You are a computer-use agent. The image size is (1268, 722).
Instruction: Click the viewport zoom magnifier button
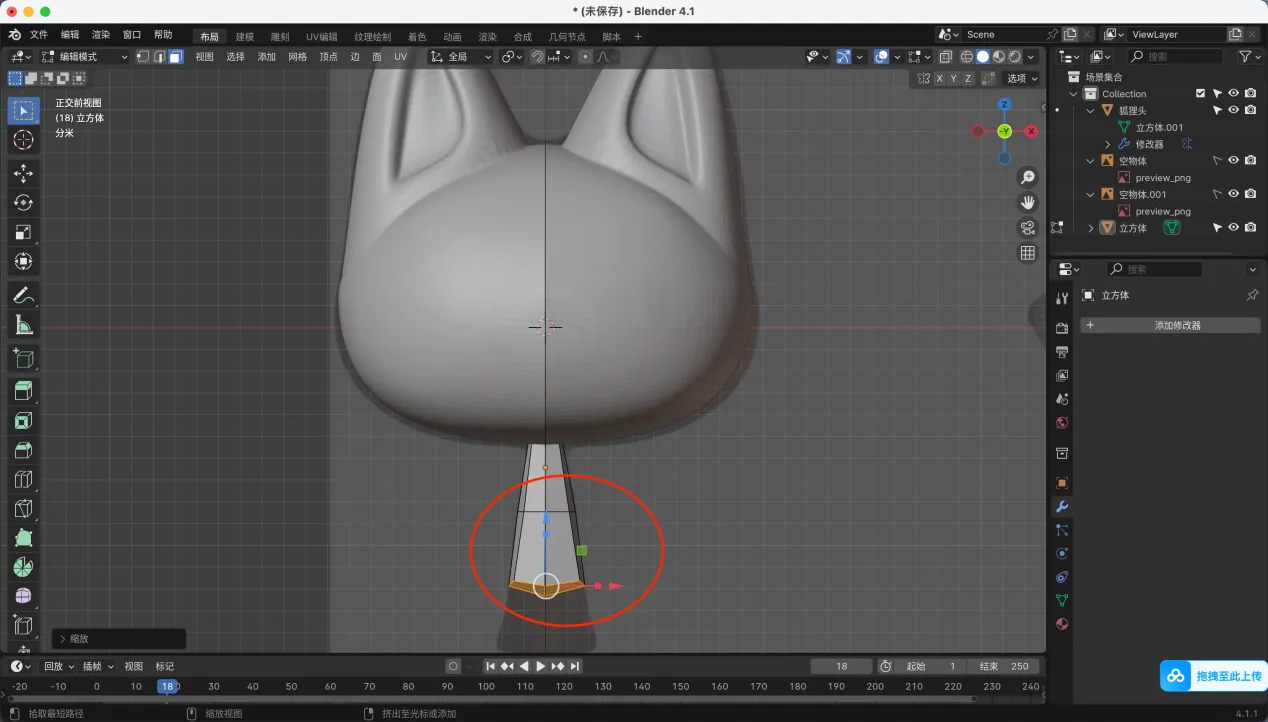coord(1027,178)
